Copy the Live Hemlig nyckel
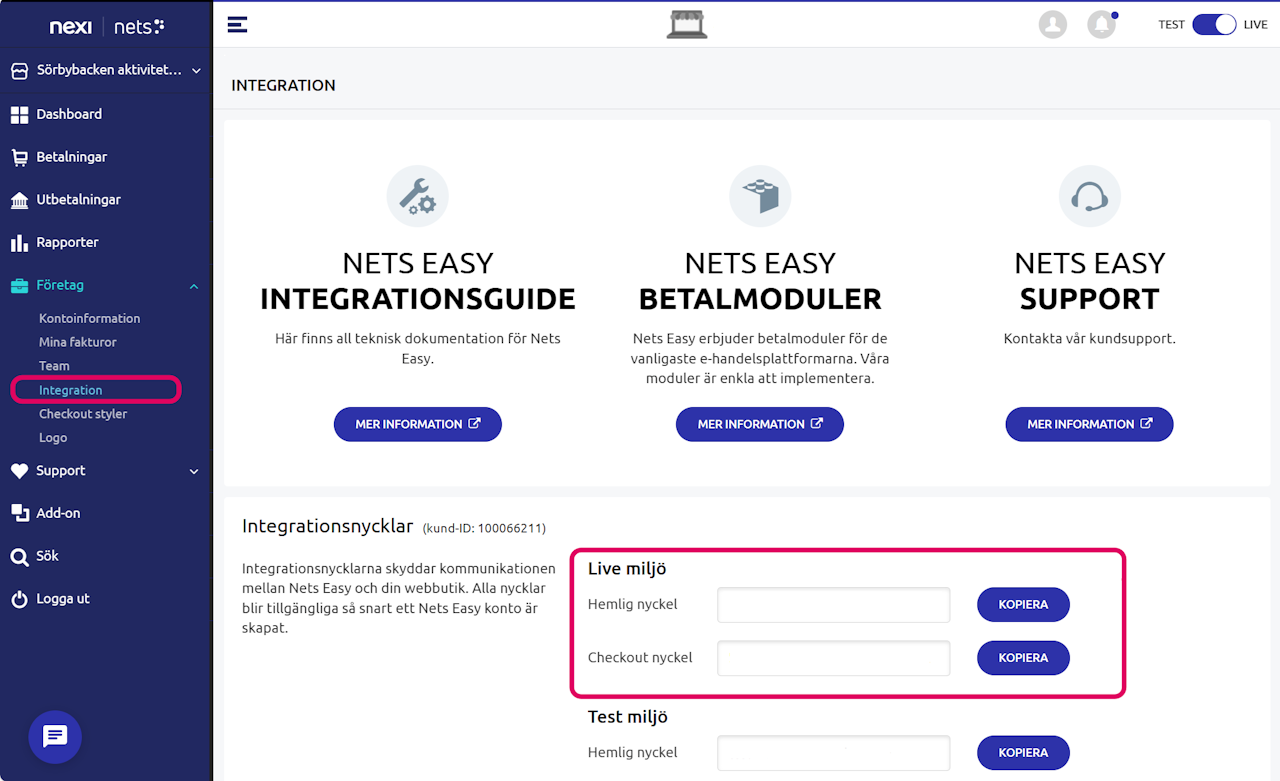This screenshot has height=781, width=1280. click(x=1023, y=605)
